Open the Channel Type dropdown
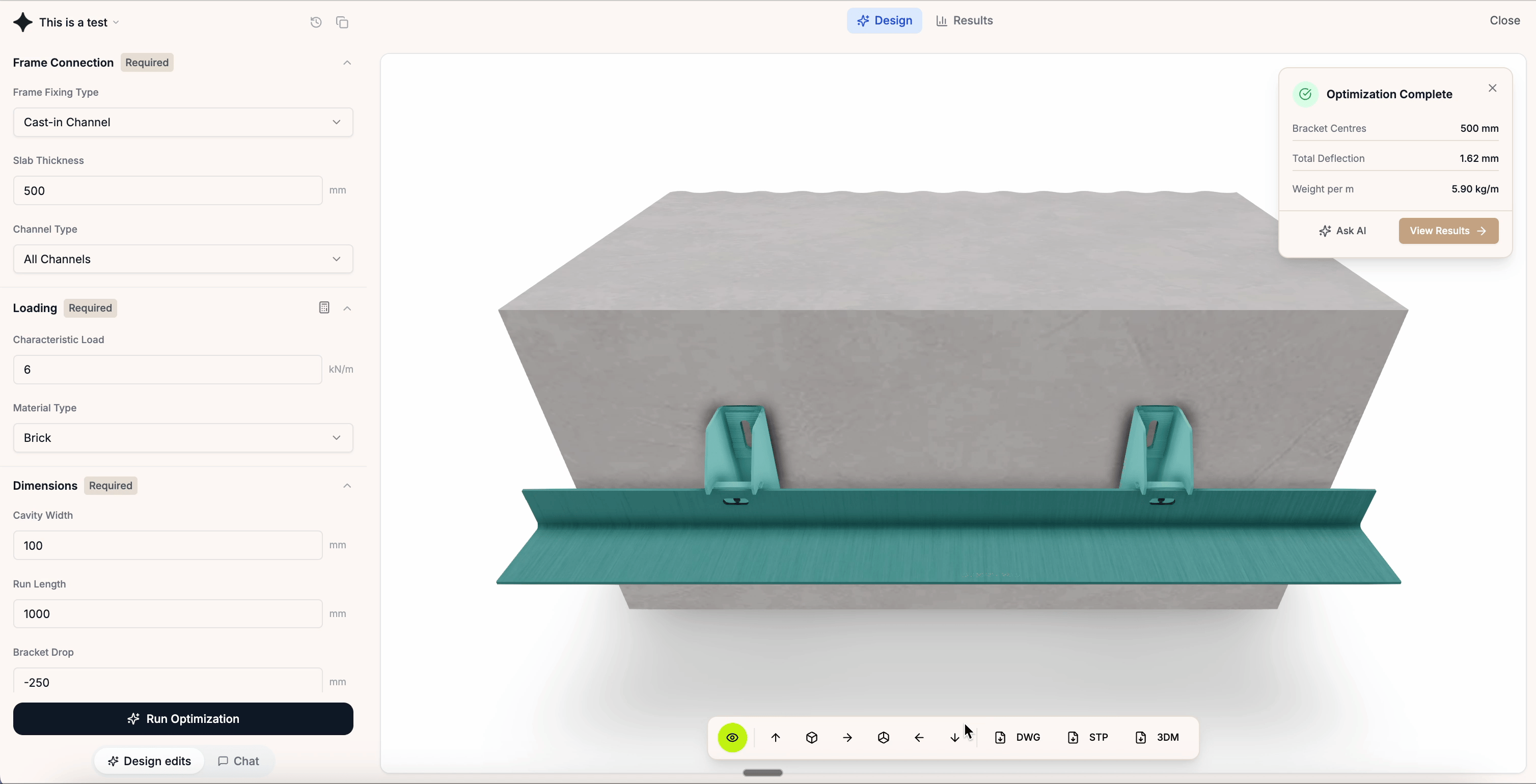Screen dimensions: 1536x784 tap(182, 259)
